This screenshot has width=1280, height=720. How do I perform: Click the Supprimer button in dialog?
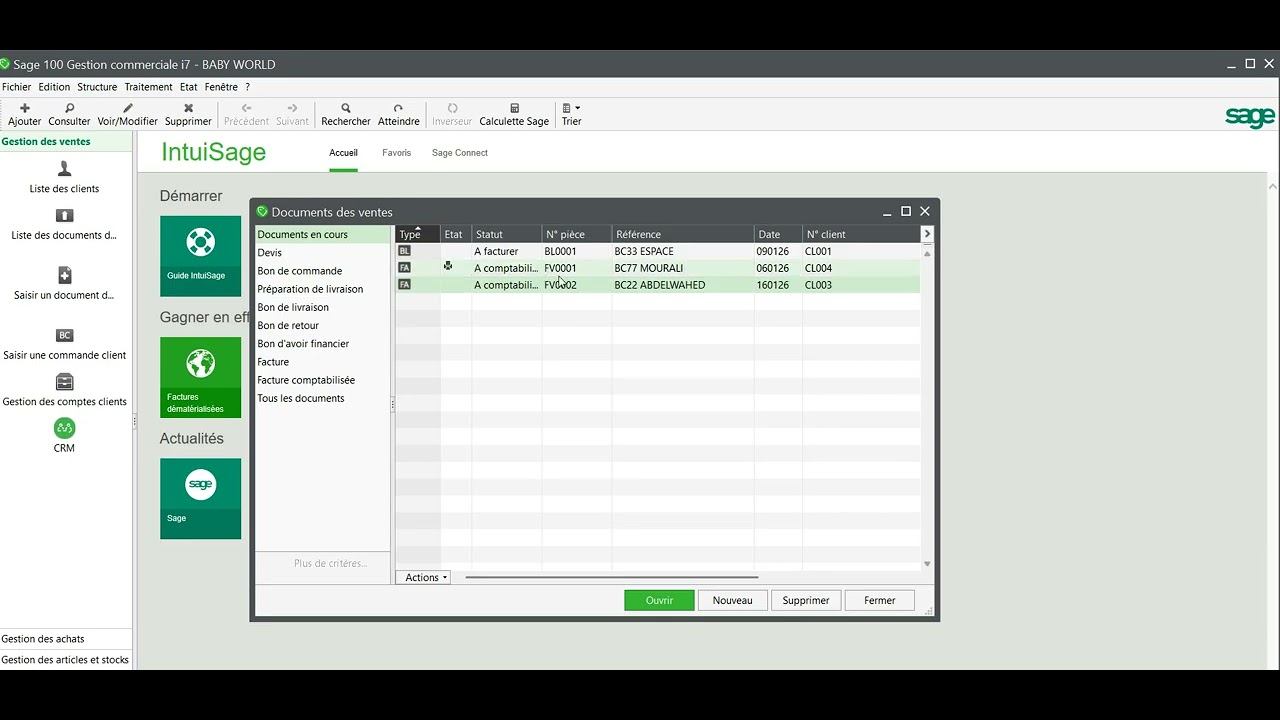pos(806,600)
